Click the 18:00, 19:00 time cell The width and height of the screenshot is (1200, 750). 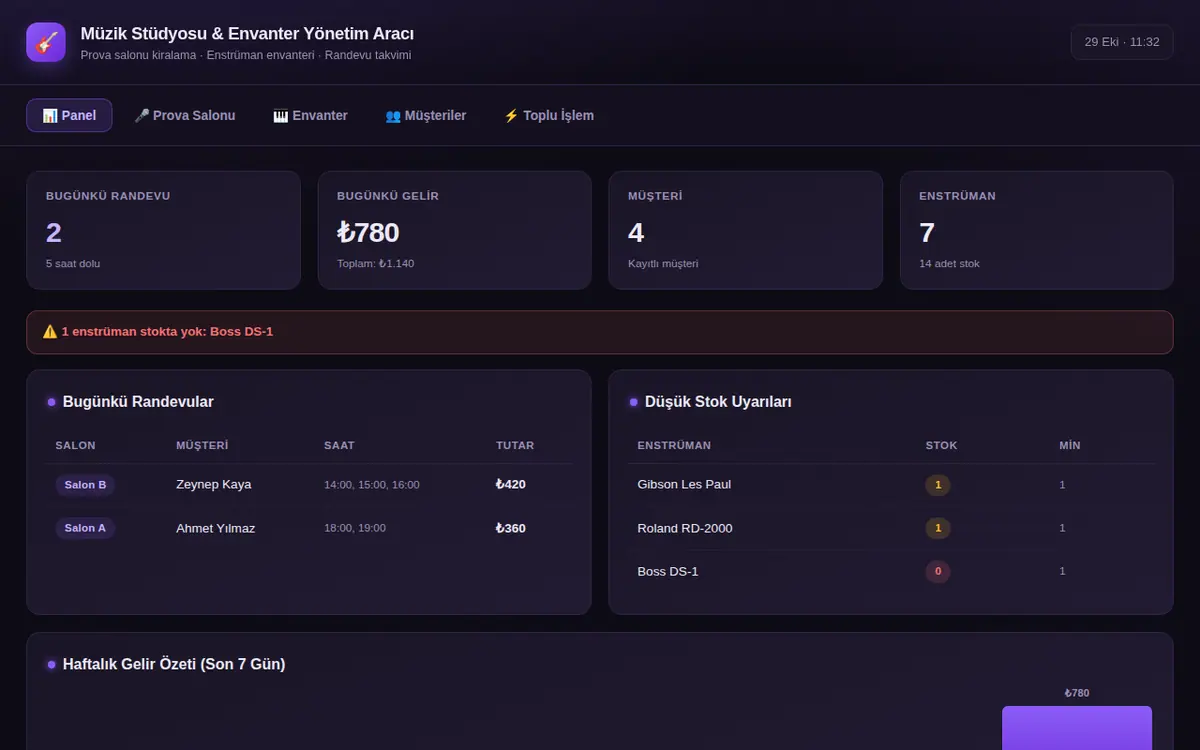click(x=355, y=528)
